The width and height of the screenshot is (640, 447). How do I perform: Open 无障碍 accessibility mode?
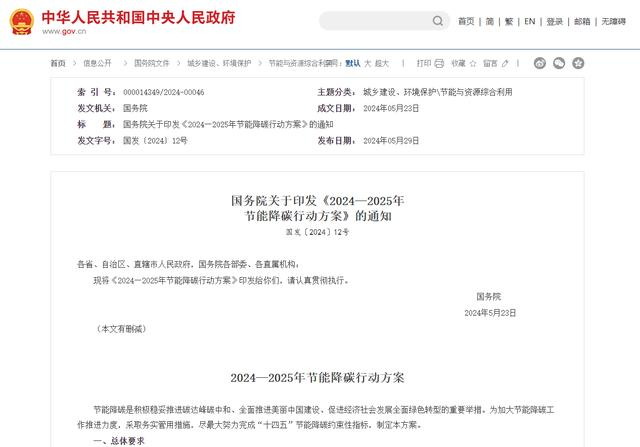tap(613, 21)
